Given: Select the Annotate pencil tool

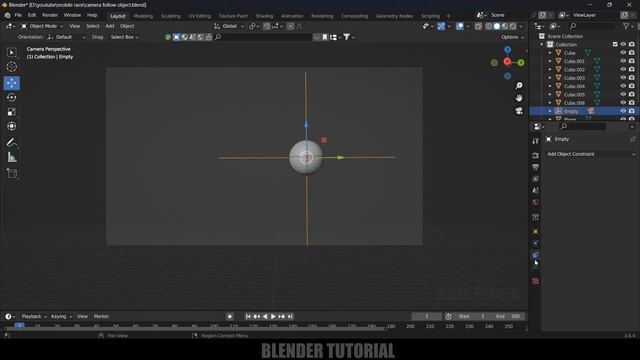Looking at the screenshot, I should pos(11,142).
